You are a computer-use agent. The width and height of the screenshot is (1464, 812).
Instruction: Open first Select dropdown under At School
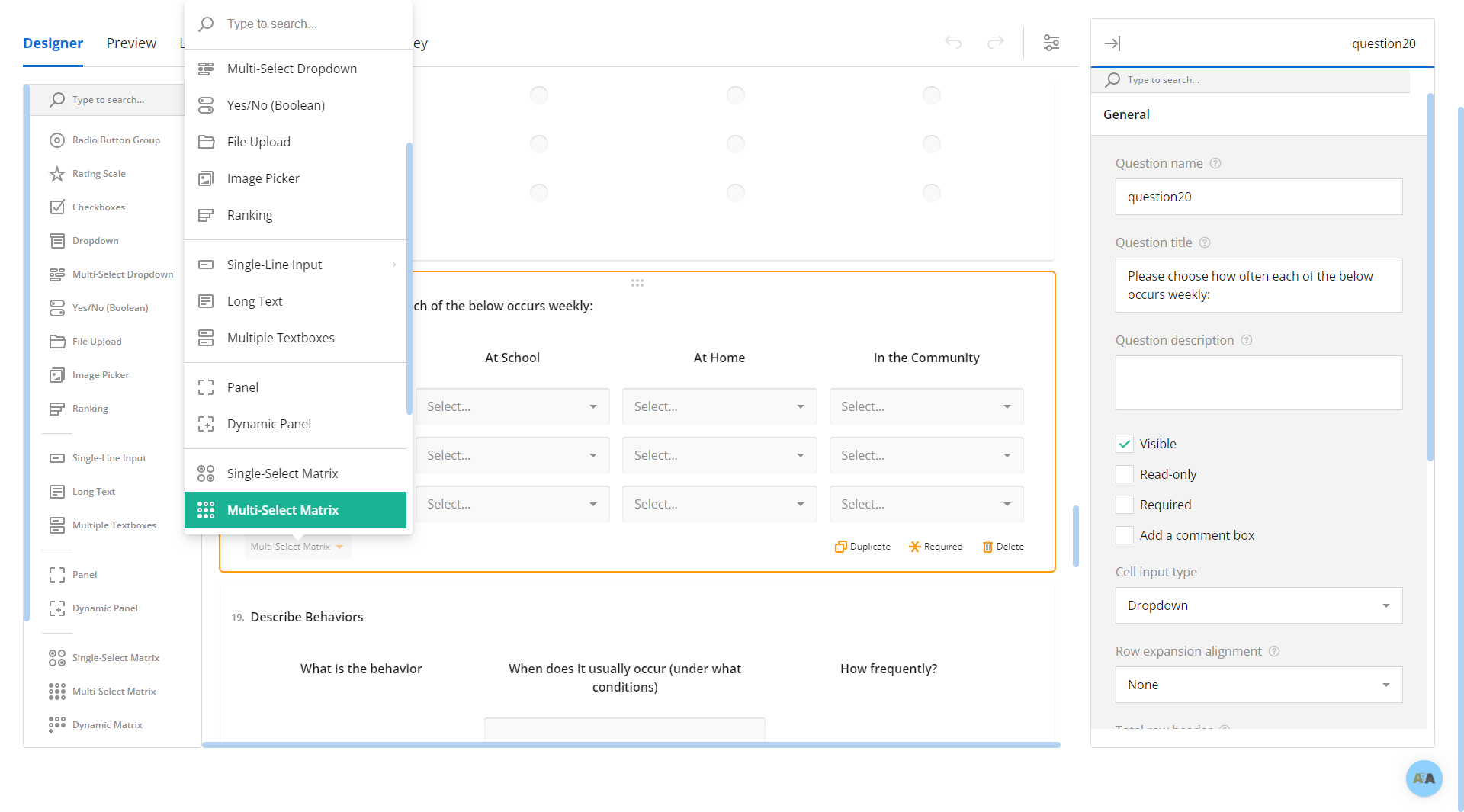coord(512,406)
